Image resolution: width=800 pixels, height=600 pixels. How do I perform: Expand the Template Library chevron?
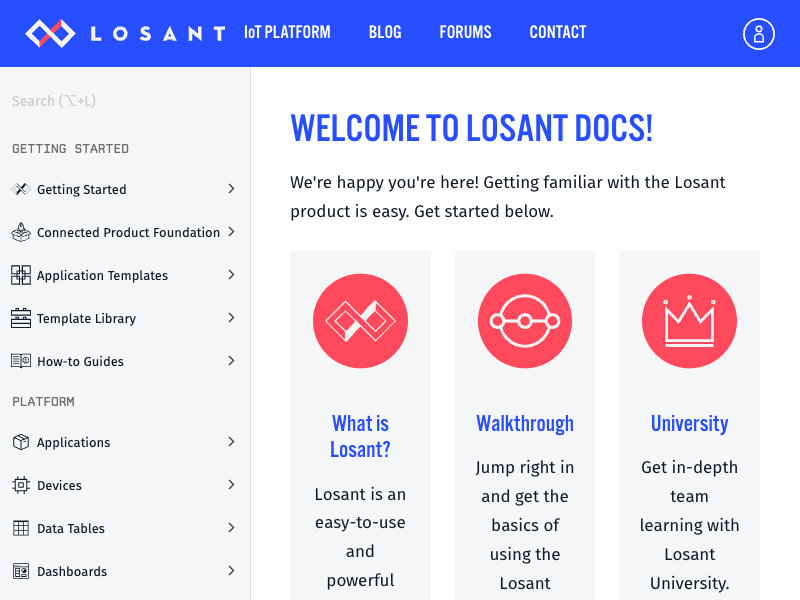click(x=231, y=317)
